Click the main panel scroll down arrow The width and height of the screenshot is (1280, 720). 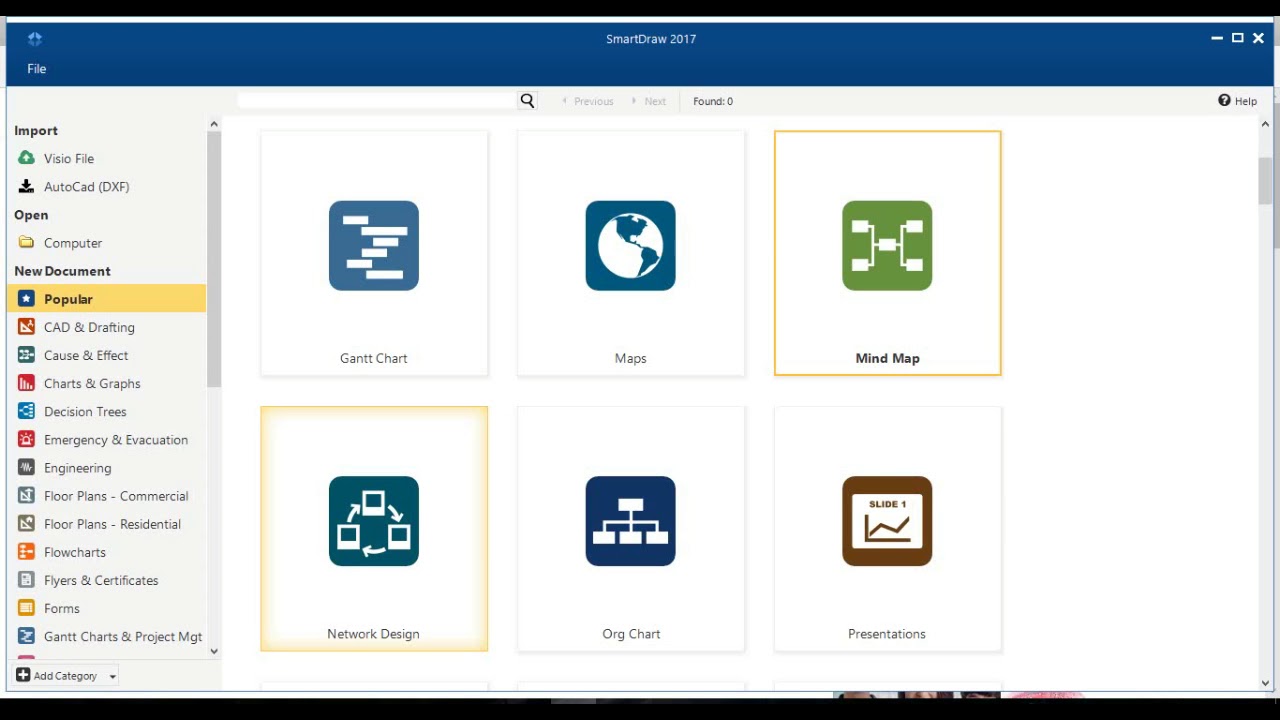1265,684
